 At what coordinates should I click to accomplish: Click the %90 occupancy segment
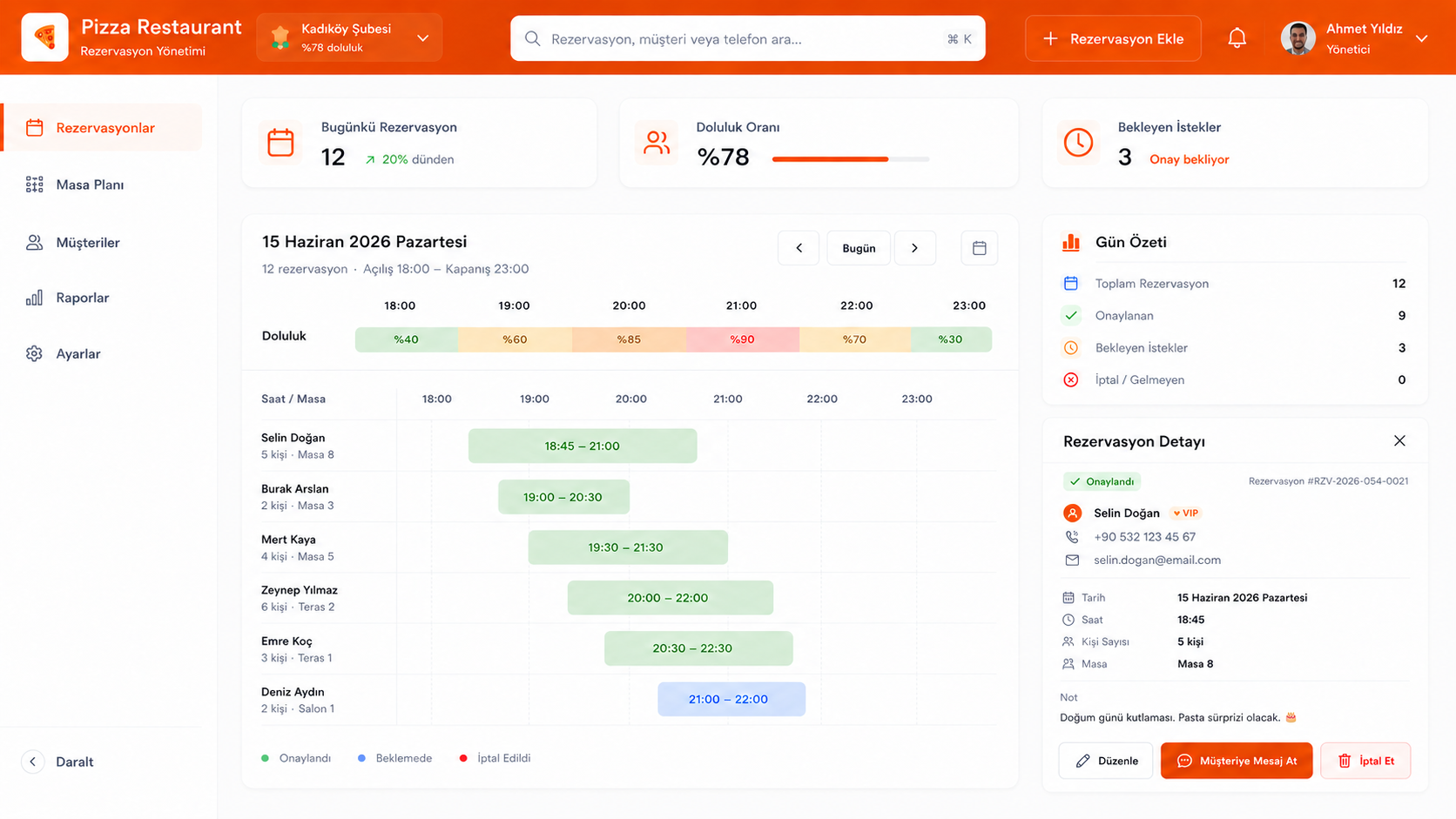743,339
